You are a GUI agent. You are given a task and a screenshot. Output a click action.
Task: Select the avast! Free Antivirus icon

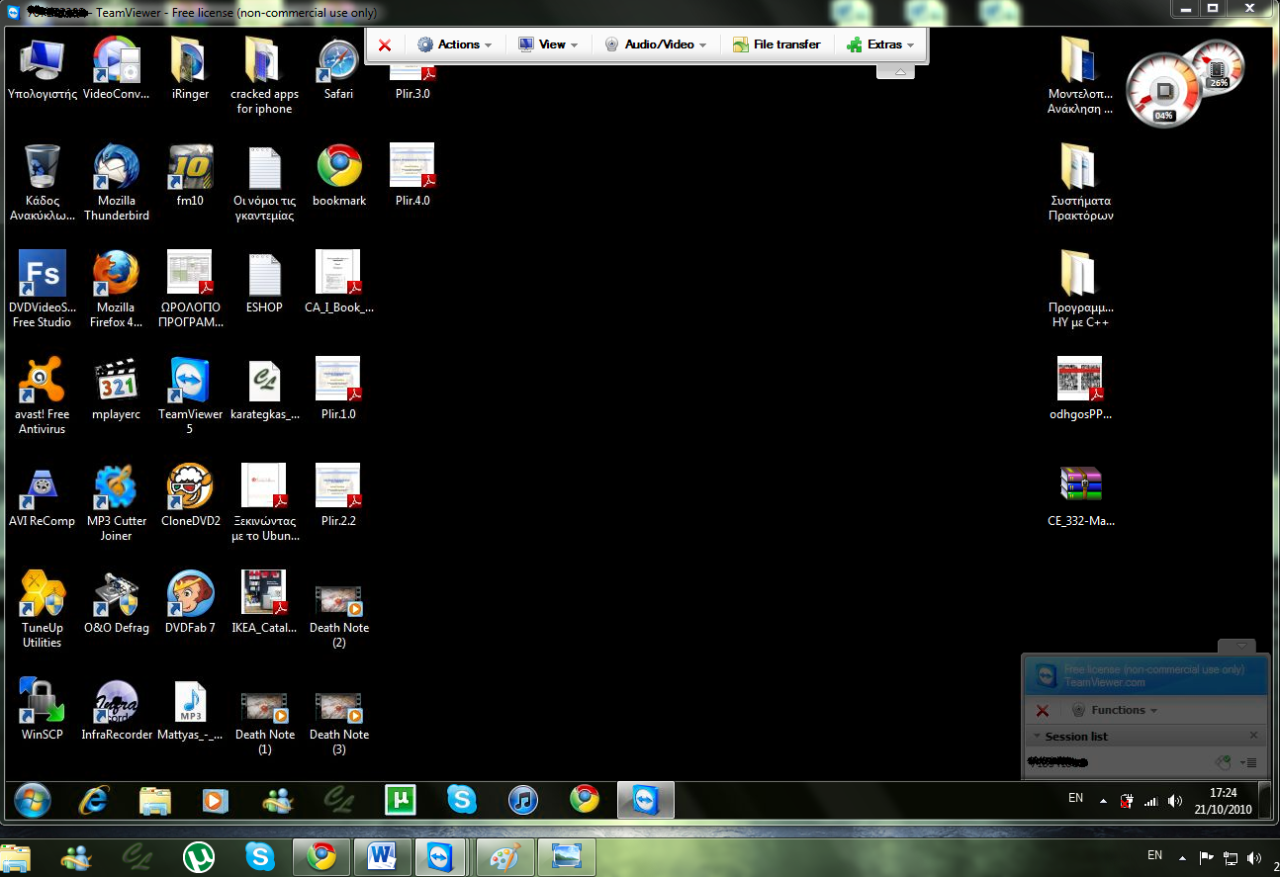coord(41,381)
